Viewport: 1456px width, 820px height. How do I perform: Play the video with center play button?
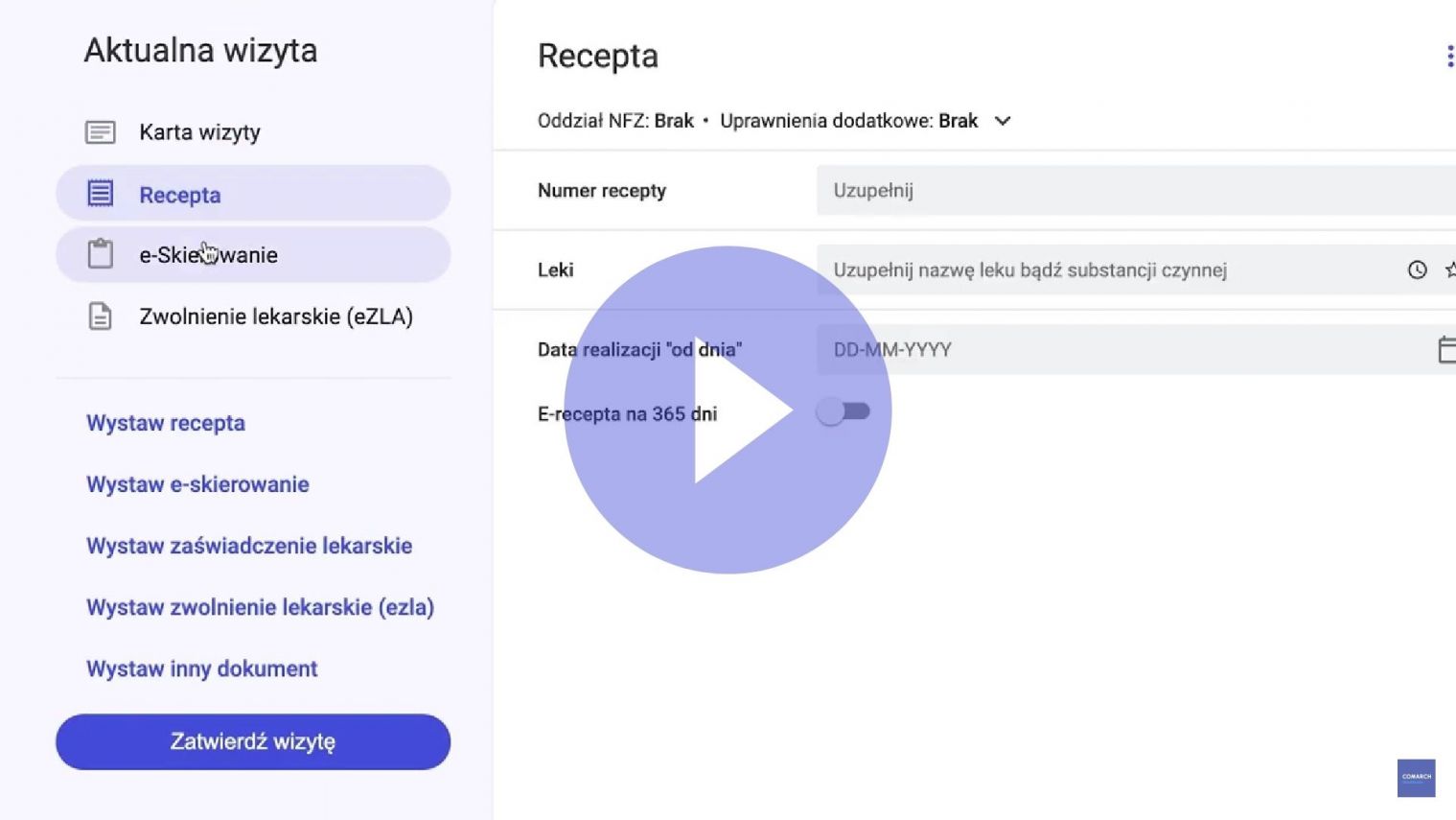(x=728, y=410)
